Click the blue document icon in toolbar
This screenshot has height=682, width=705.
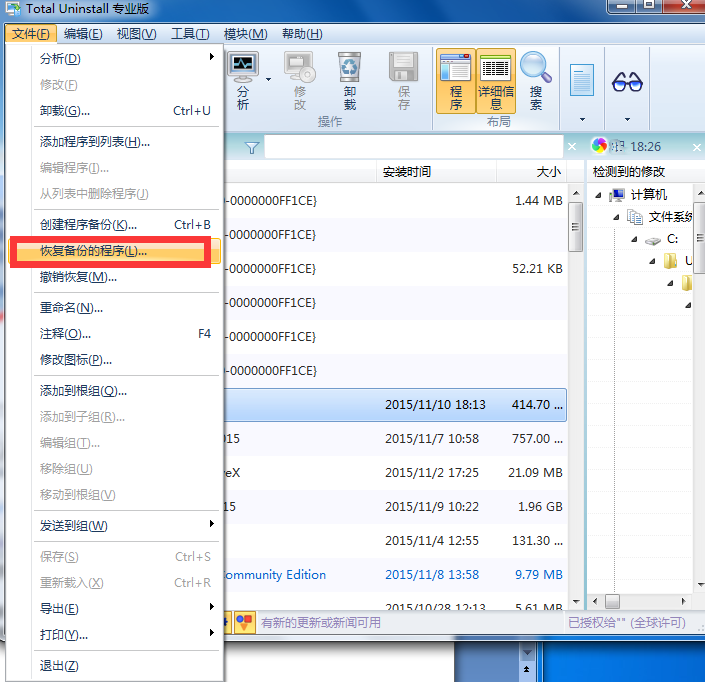(582, 82)
